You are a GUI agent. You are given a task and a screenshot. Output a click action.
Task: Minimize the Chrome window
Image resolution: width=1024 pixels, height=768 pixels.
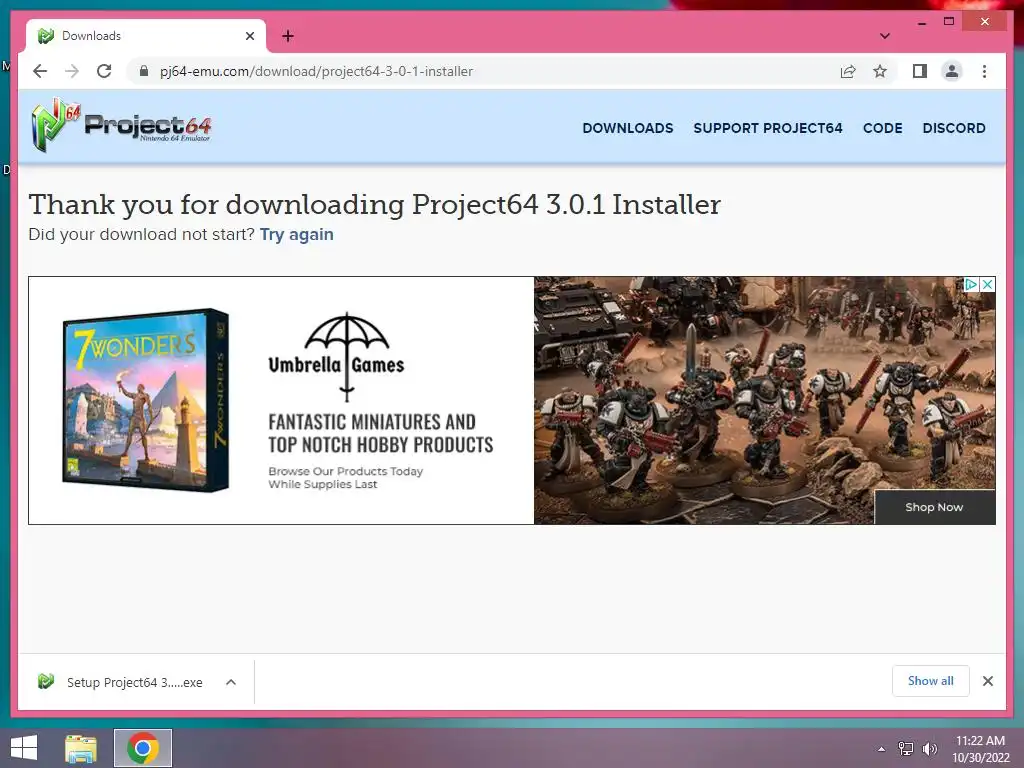coord(922,22)
